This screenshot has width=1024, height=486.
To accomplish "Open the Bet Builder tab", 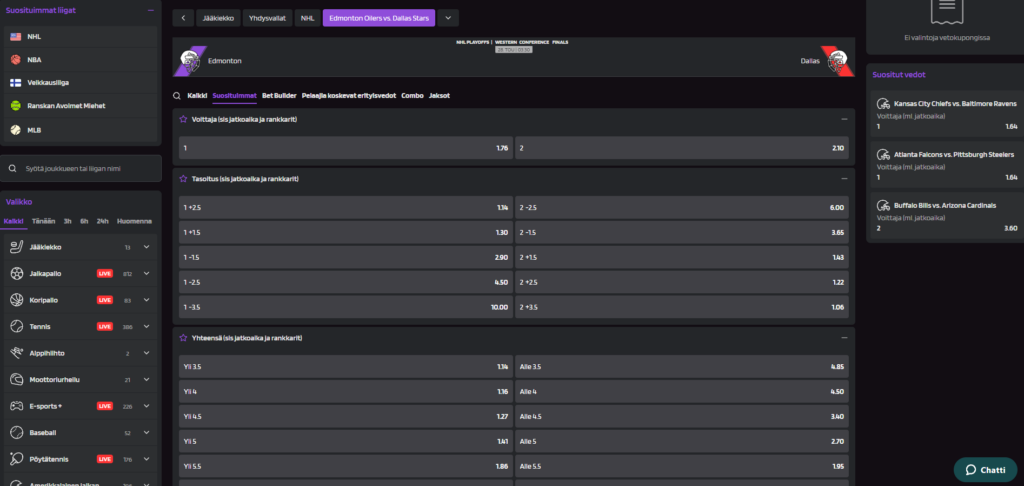I will click(279, 95).
